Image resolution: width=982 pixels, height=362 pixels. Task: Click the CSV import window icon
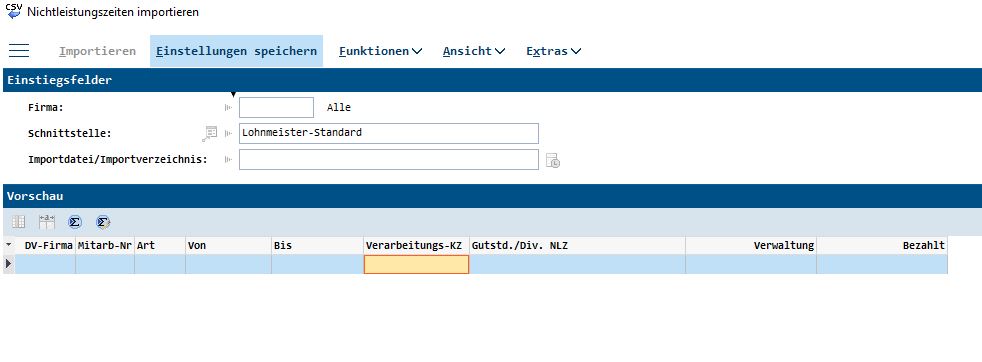13,11
